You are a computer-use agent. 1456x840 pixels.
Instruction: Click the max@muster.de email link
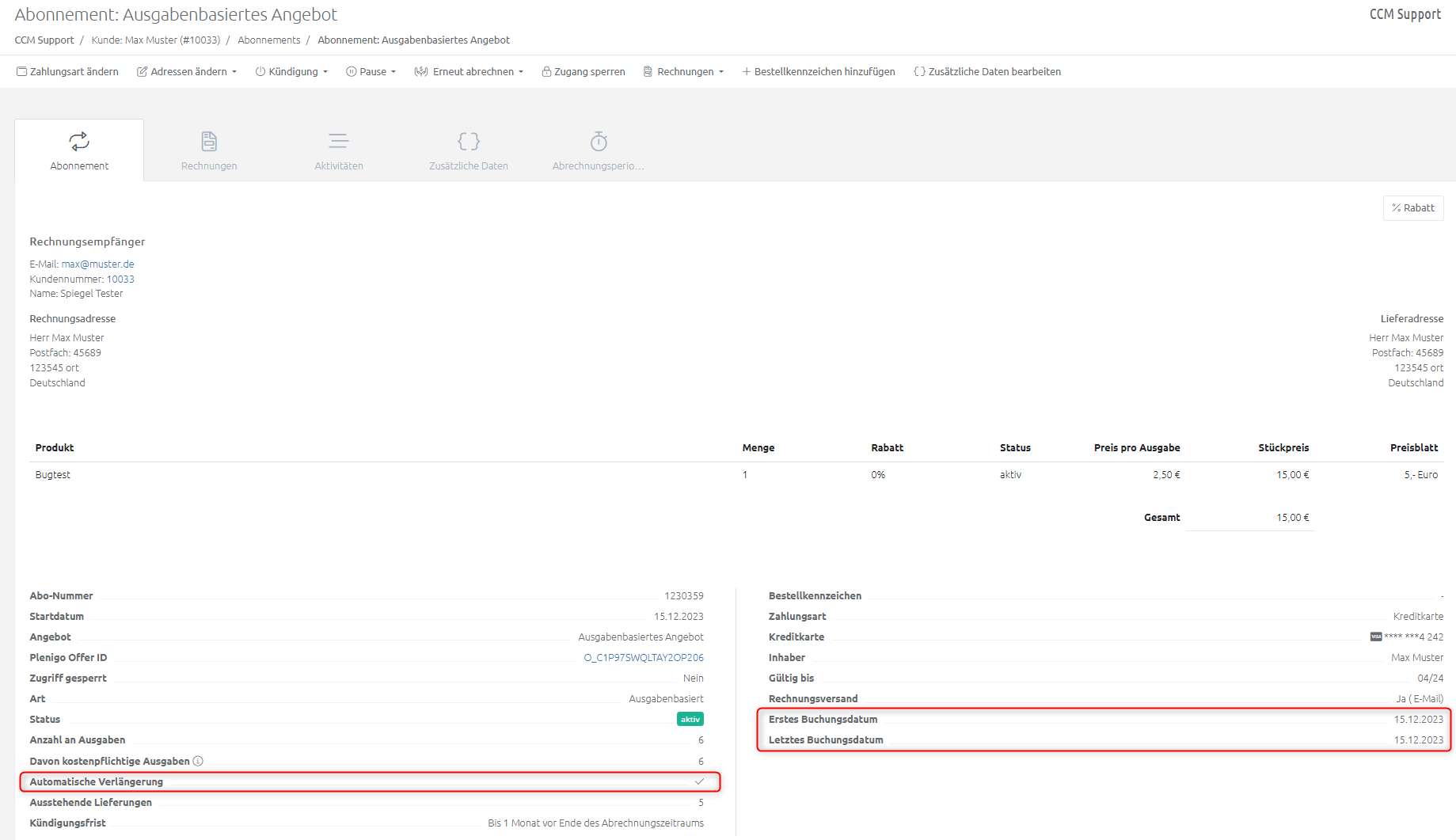tap(98, 264)
